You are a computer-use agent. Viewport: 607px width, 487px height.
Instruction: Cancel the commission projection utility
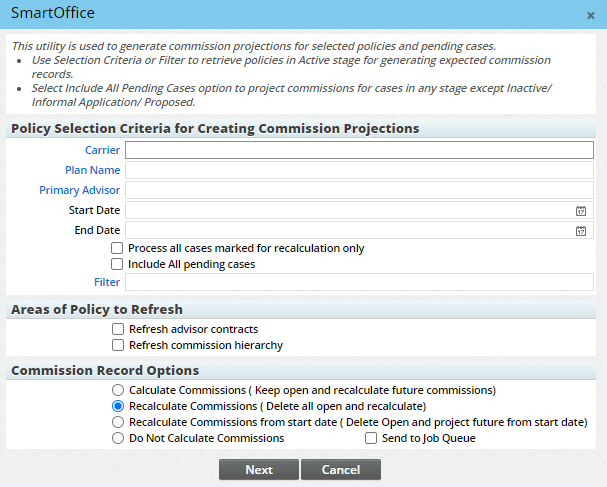pyautogui.click(x=341, y=470)
